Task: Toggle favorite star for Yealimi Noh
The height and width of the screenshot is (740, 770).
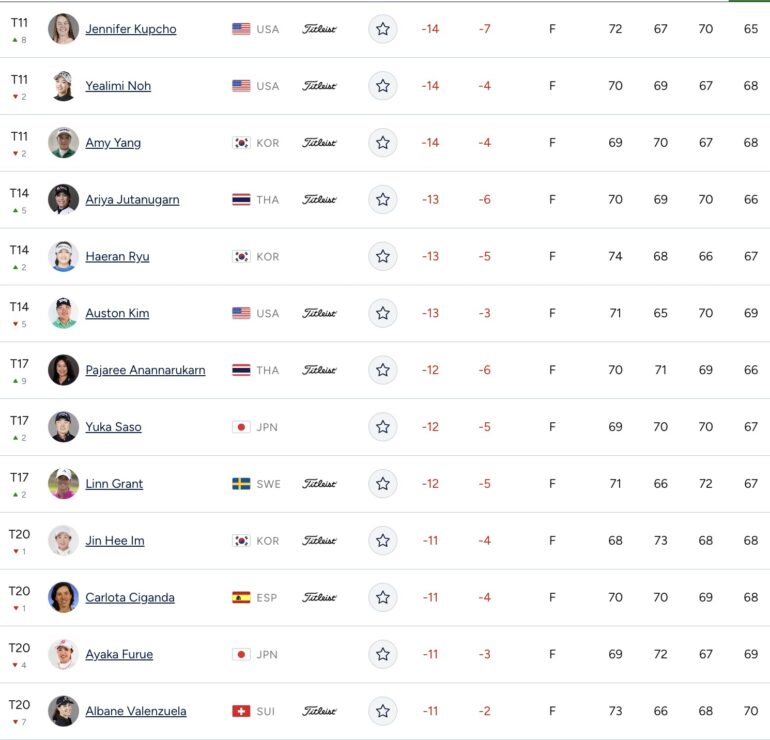Action: 383,86
